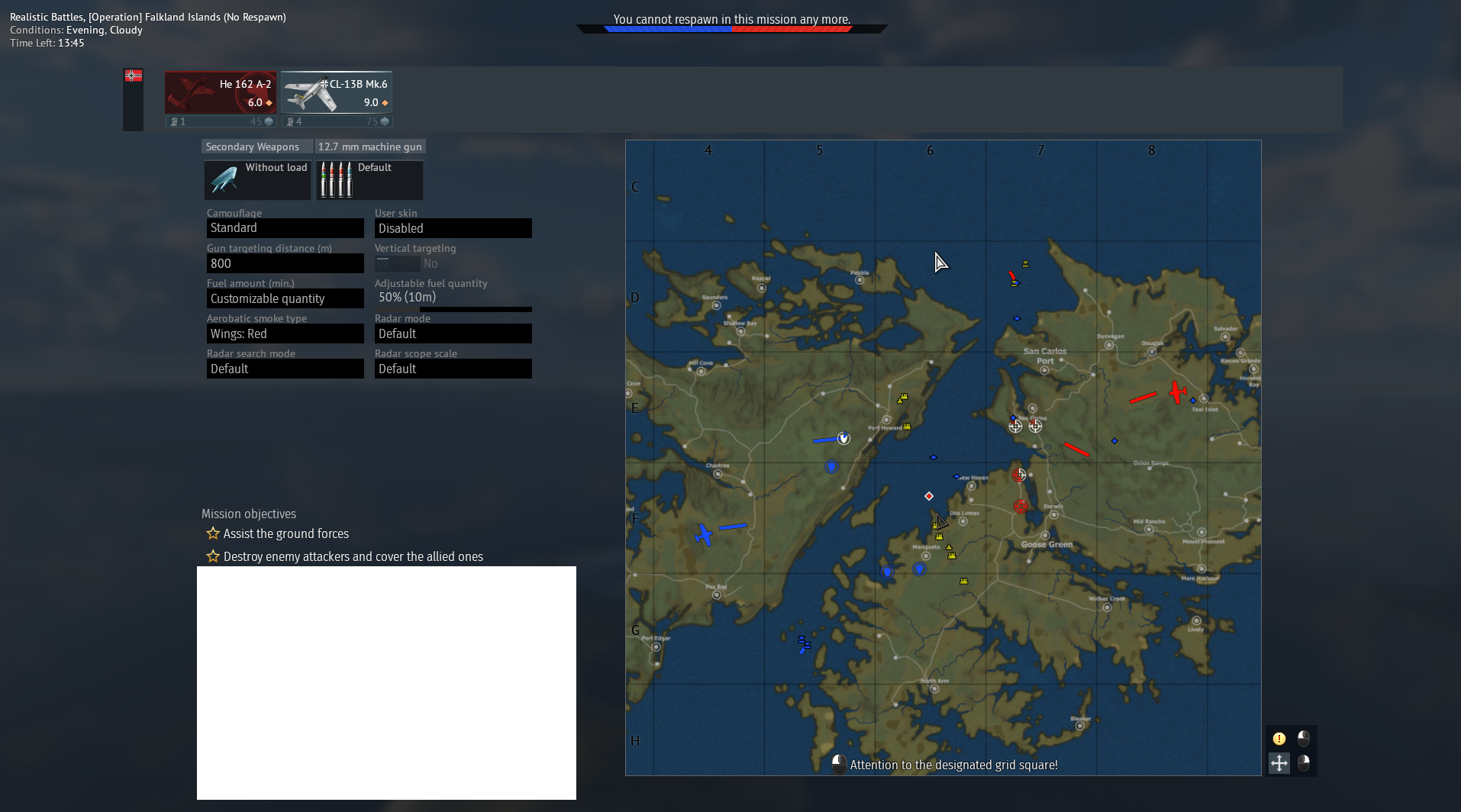The image size is (1461, 812).
Task: Open the Radar search mode Default dropdown
Action: 285,369
